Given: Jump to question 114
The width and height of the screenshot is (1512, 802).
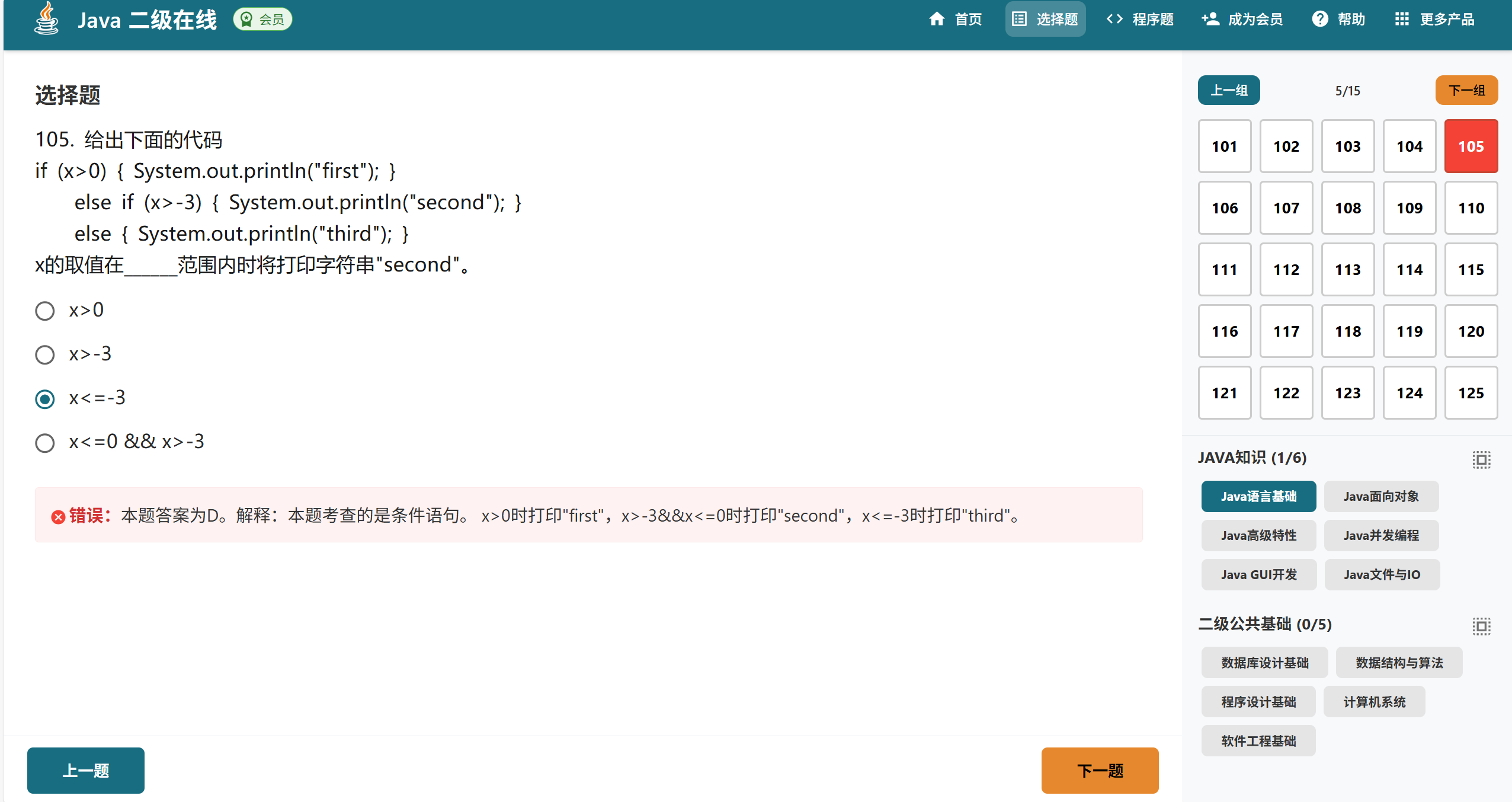Looking at the screenshot, I should (x=1410, y=270).
